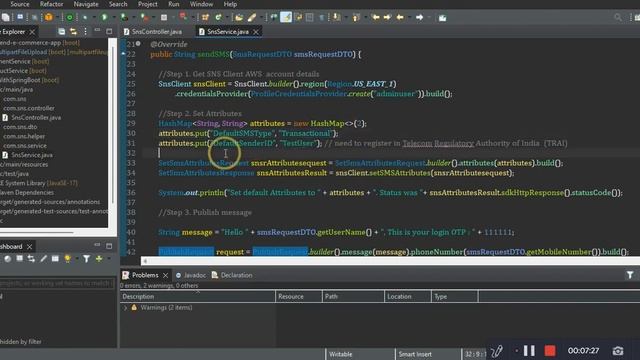The height and width of the screenshot is (360, 640).
Task: Click Boot Dashboard filter text field
Action: pyautogui.click(x=57, y=283)
